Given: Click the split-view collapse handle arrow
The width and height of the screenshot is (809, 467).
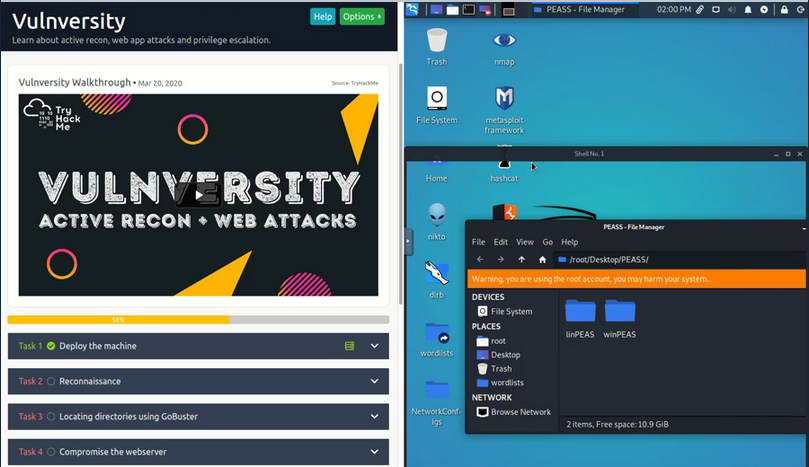Looking at the screenshot, I should (x=408, y=241).
